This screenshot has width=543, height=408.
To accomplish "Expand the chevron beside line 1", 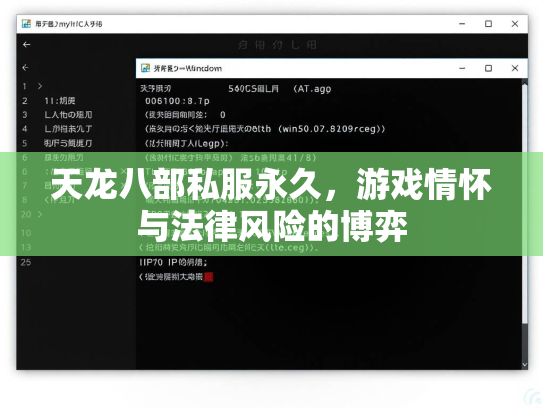I will point(40,86).
